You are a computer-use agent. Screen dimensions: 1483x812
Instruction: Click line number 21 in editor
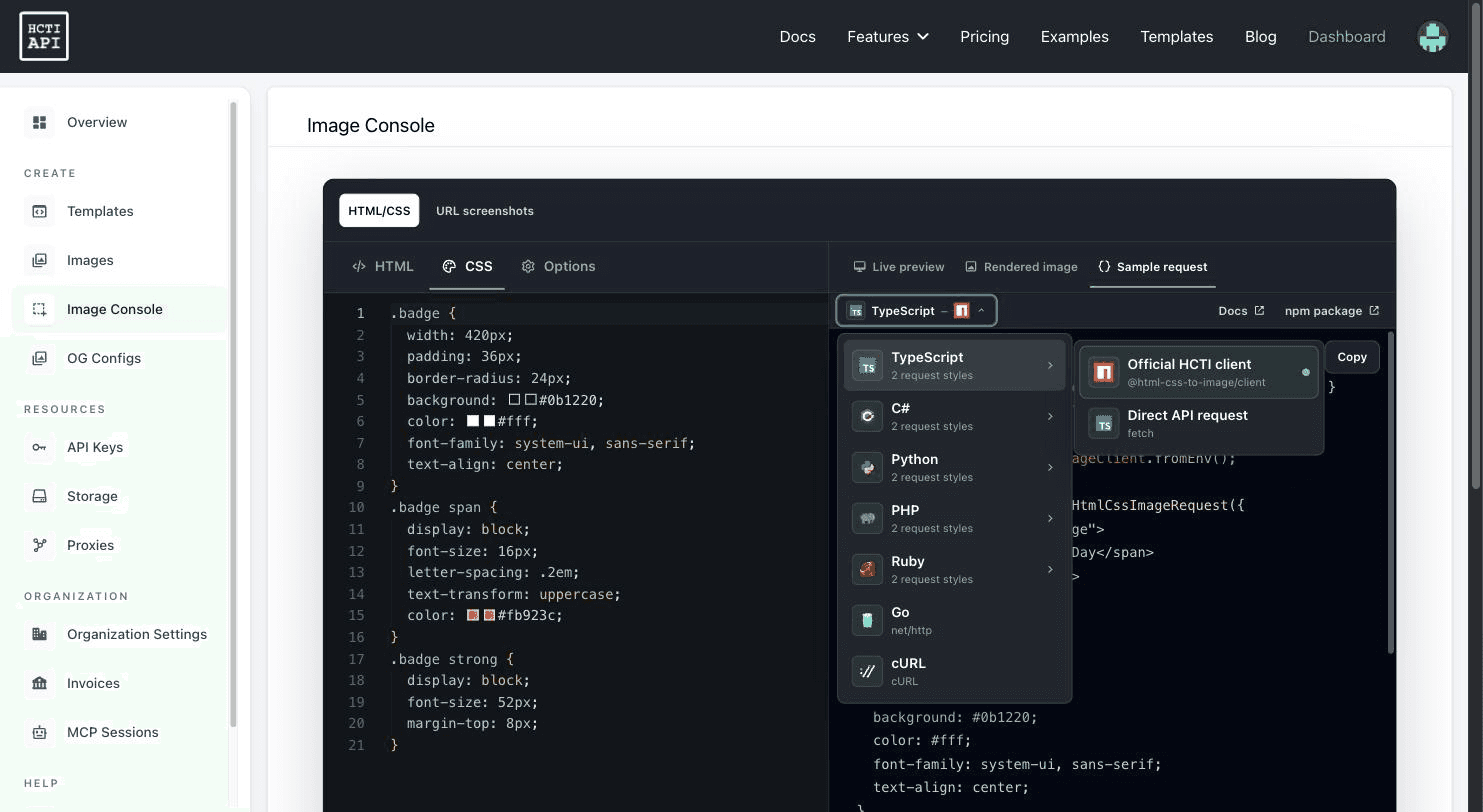pos(356,745)
